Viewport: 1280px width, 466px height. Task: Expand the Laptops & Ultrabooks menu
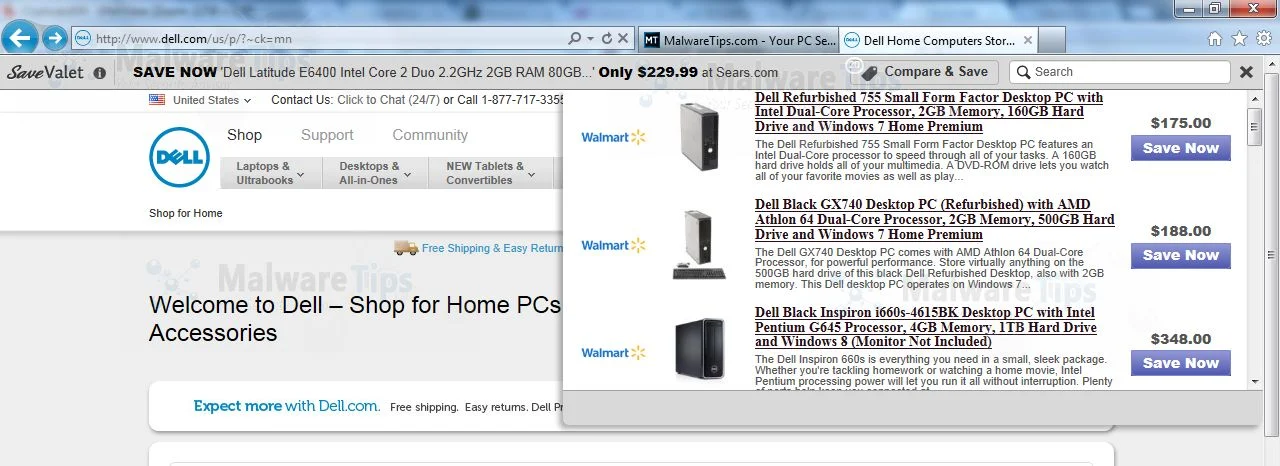tap(271, 173)
